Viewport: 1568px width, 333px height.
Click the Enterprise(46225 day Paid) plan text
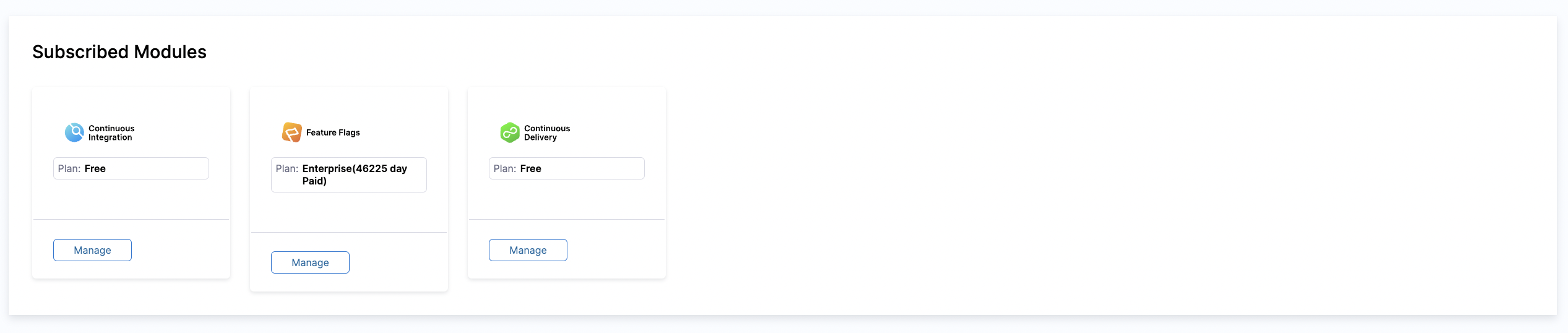coord(355,168)
